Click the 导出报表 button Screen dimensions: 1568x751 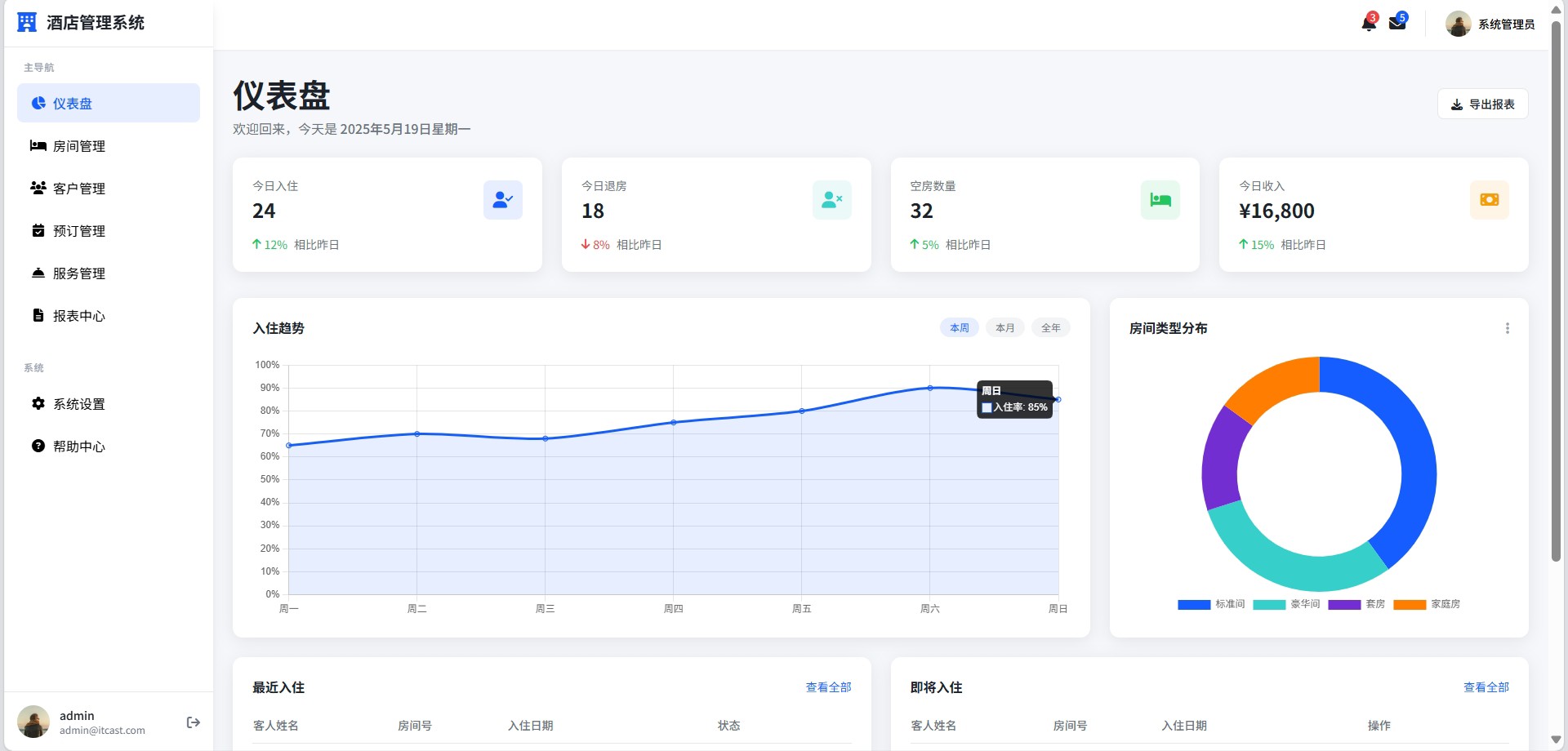point(1482,104)
